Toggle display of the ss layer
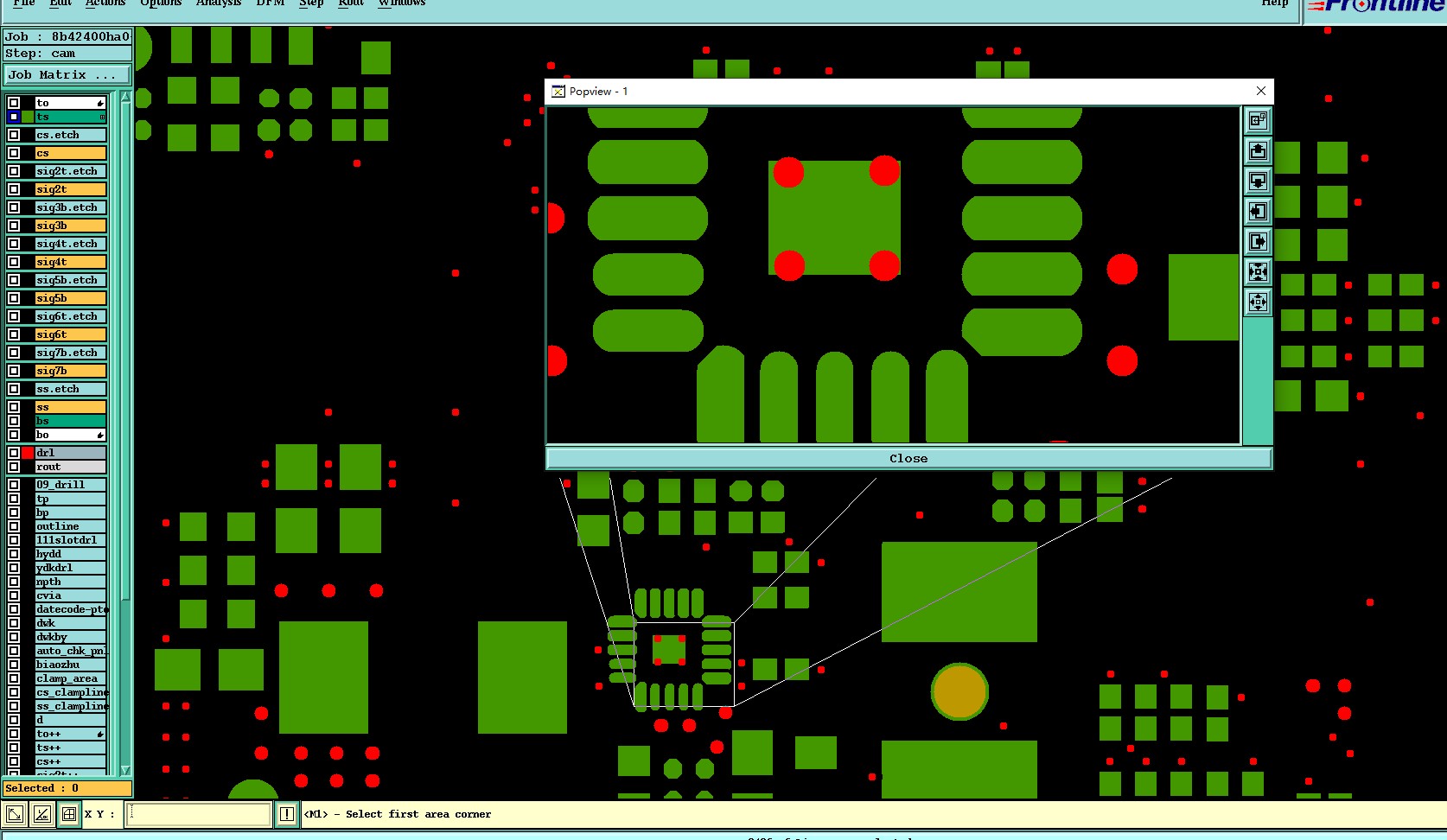Screen dimensions: 1447x840 coord(14,407)
